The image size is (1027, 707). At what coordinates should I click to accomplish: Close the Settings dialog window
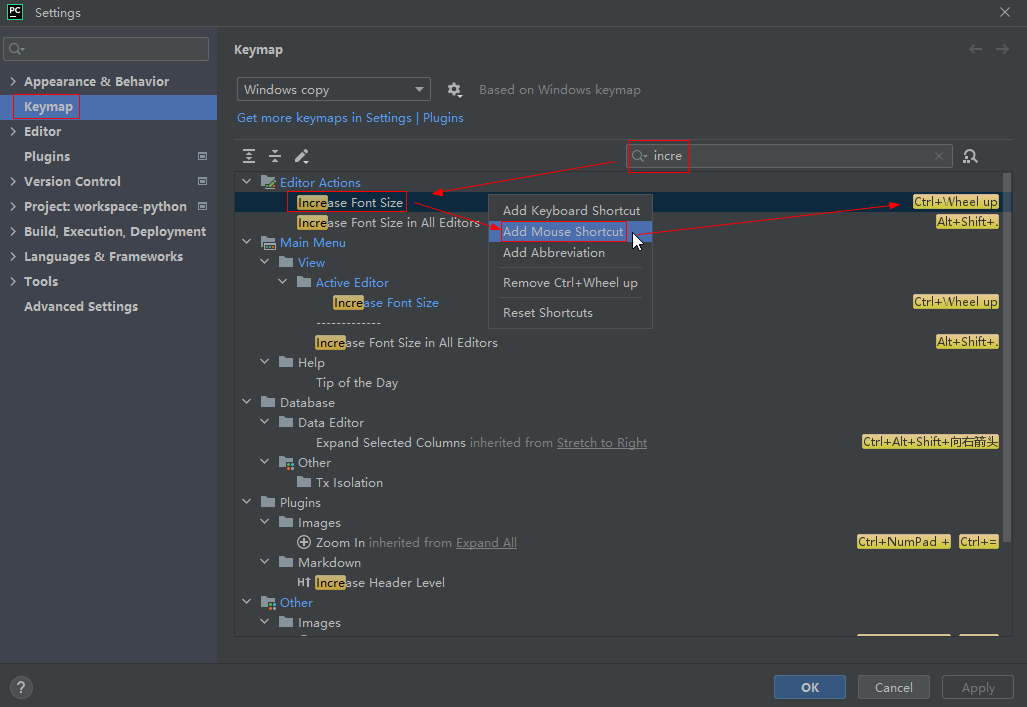coord(1005,12)
